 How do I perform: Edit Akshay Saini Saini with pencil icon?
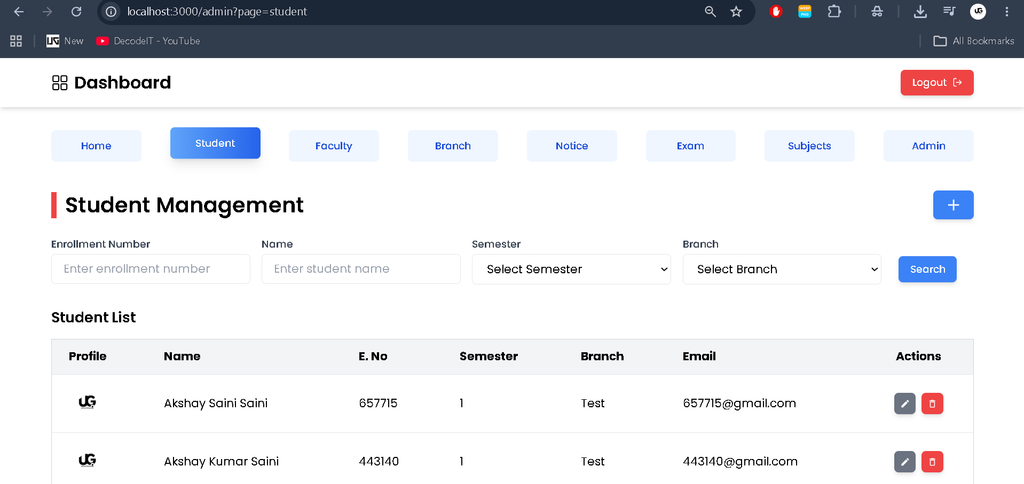pos(904,404)
